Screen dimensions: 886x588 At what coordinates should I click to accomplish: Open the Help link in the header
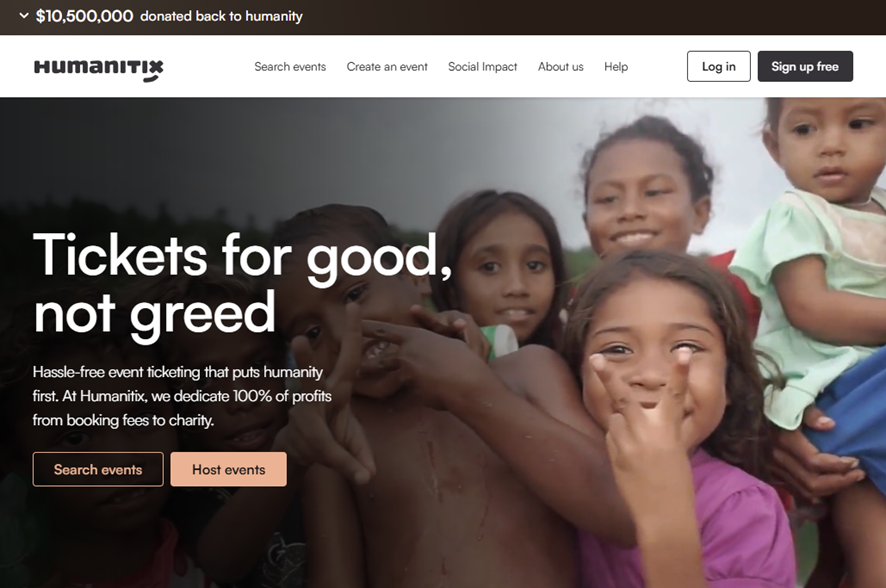coord(616,67)
